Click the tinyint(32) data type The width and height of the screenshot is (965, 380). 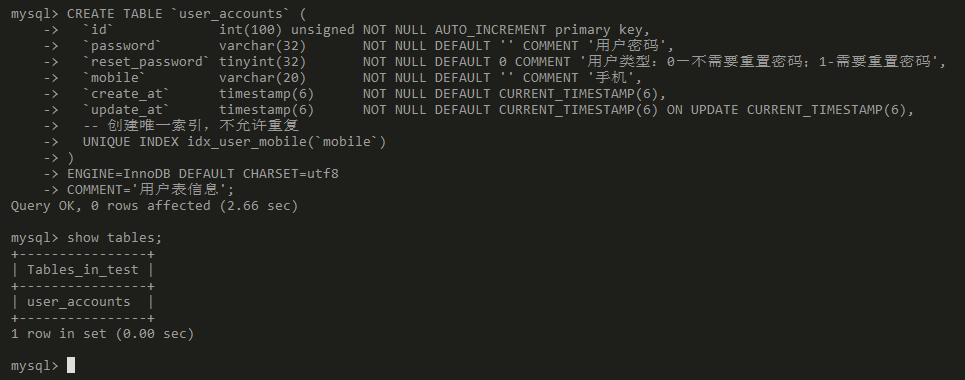point(263,62)
